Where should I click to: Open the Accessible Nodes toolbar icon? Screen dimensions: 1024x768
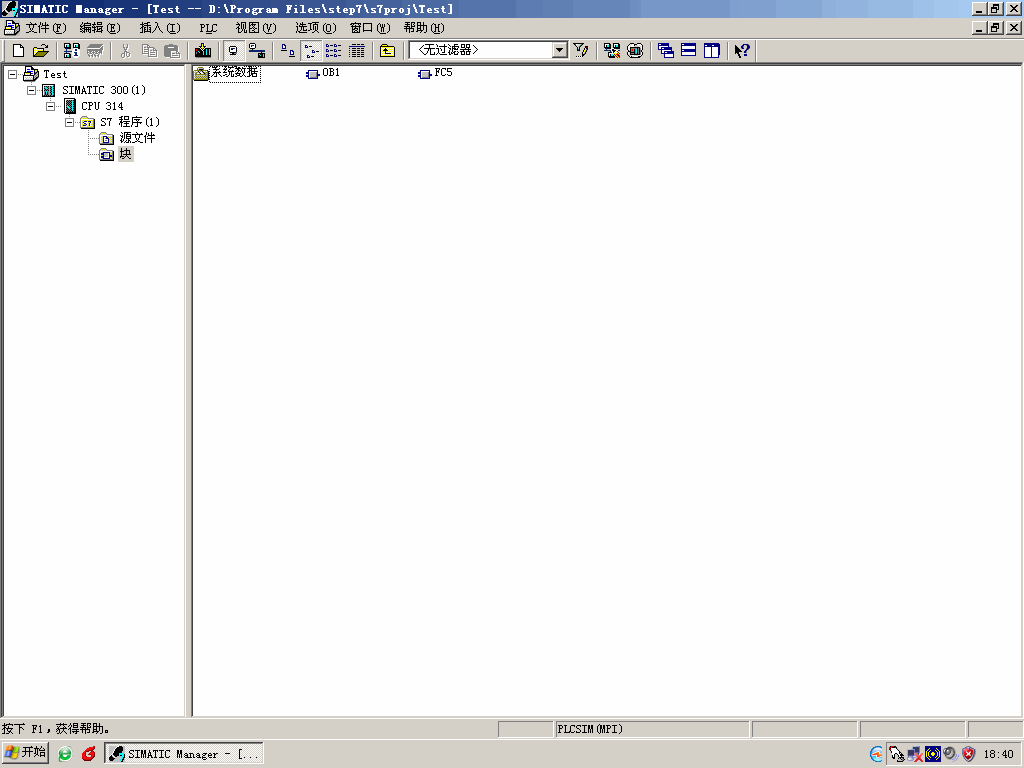[71, 50]
